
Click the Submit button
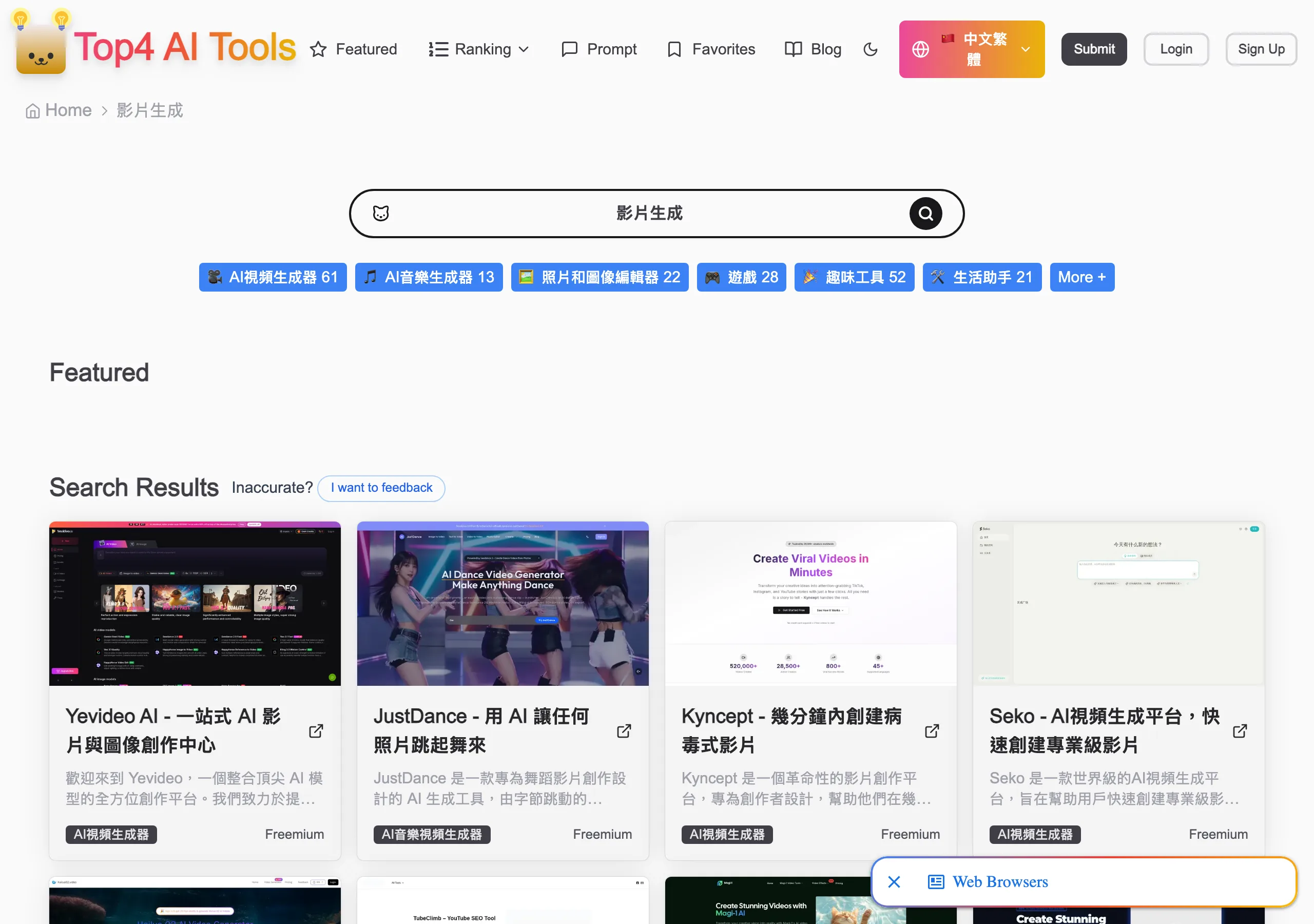tap(1094, 49)
